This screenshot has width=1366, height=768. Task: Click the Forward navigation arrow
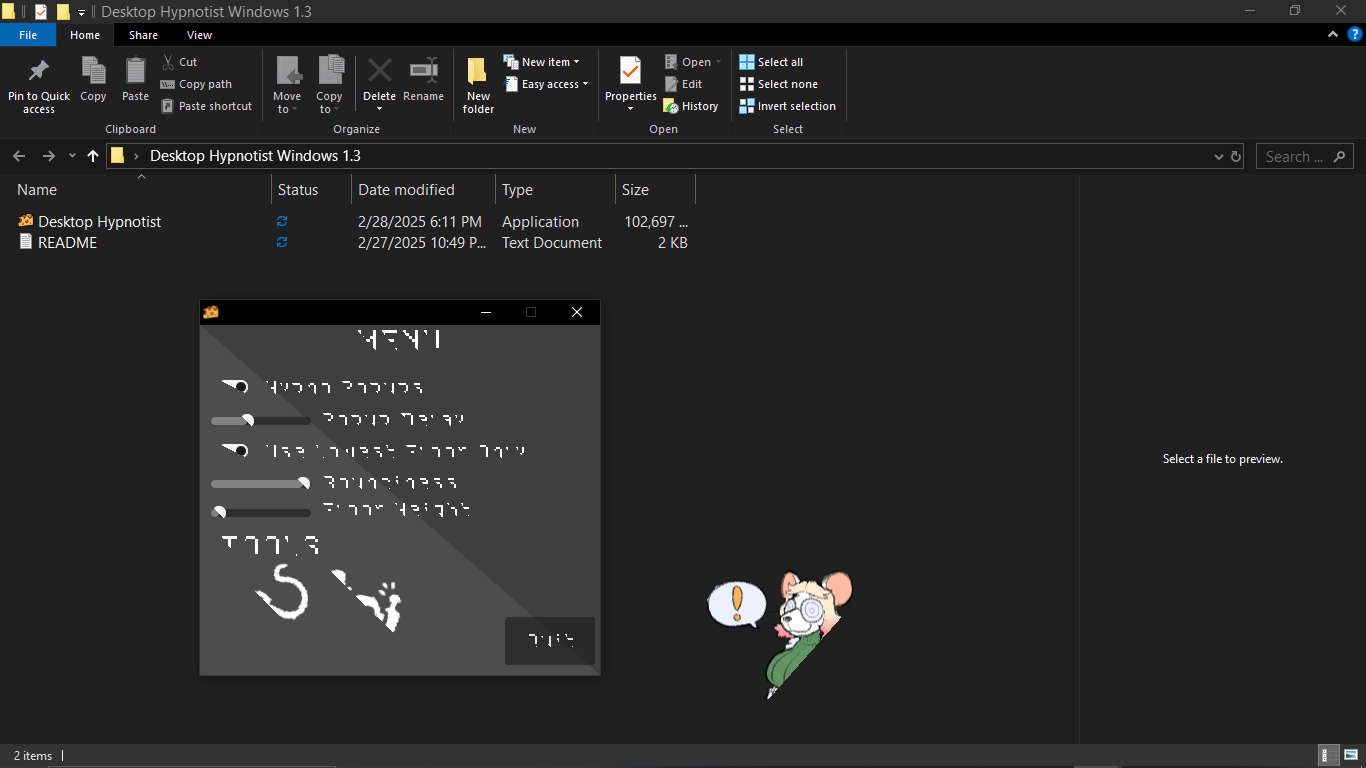[x=49, y=156]
